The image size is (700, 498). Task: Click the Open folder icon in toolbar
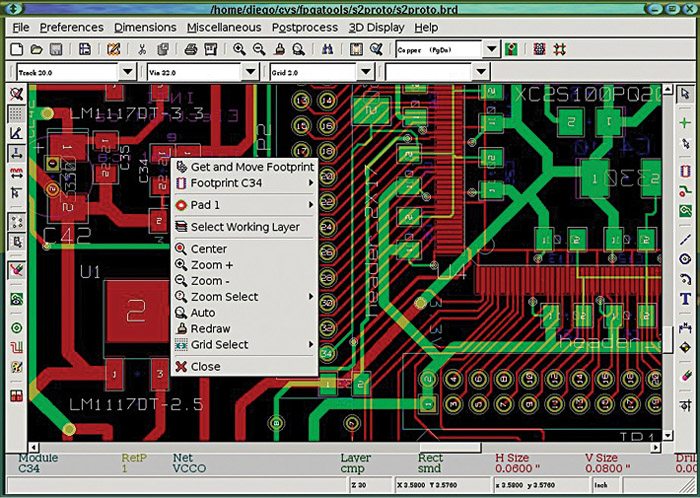pos(36,49)
